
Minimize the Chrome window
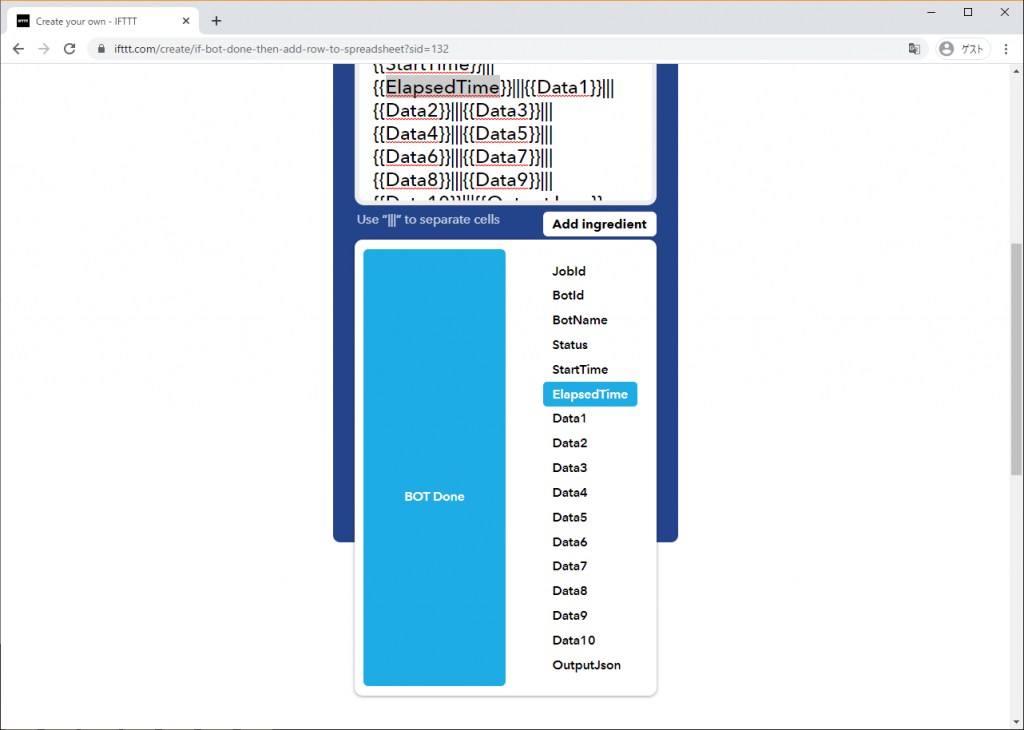tap(931, 12)
